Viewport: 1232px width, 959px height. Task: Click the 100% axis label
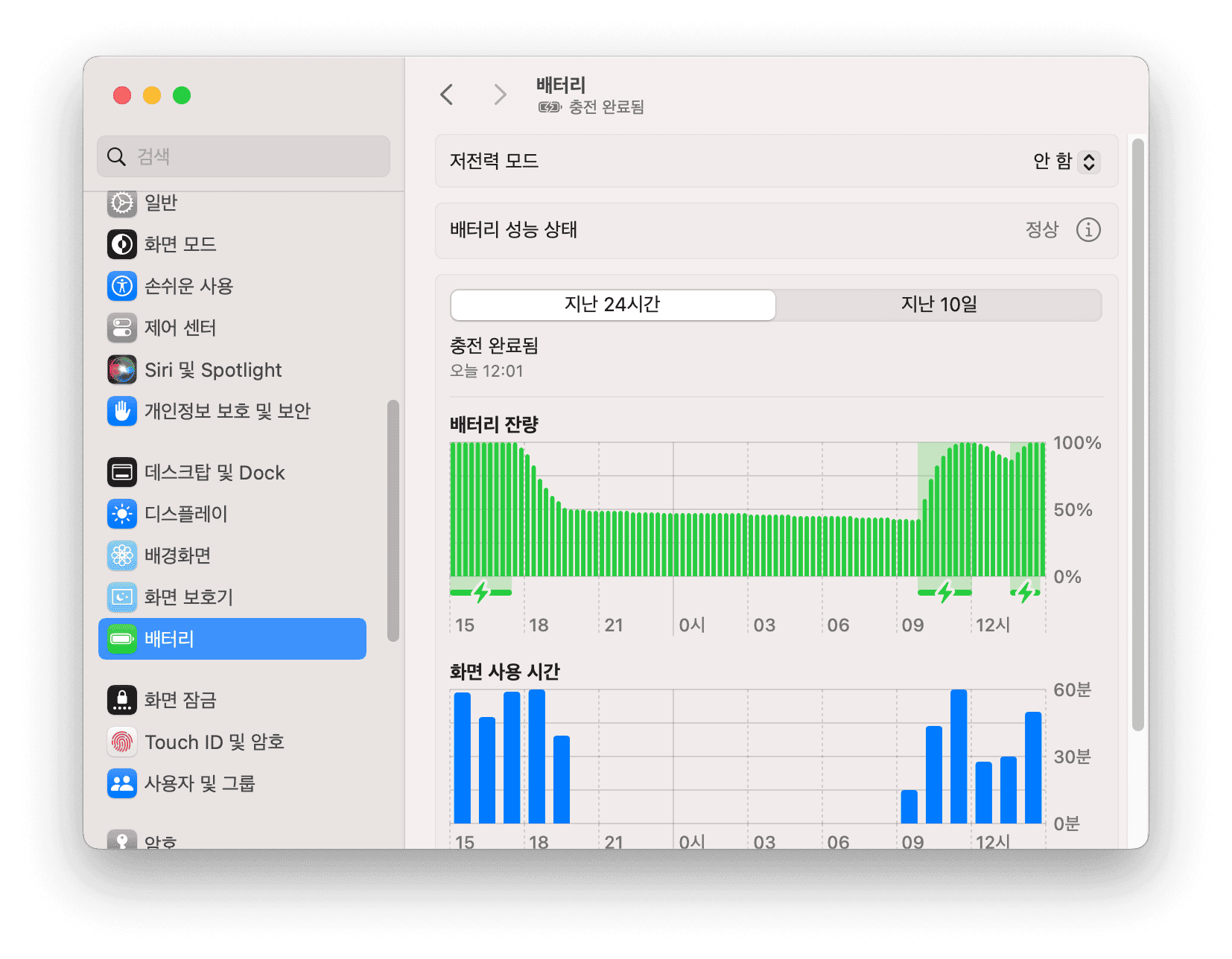click(x=1077, y=443)
